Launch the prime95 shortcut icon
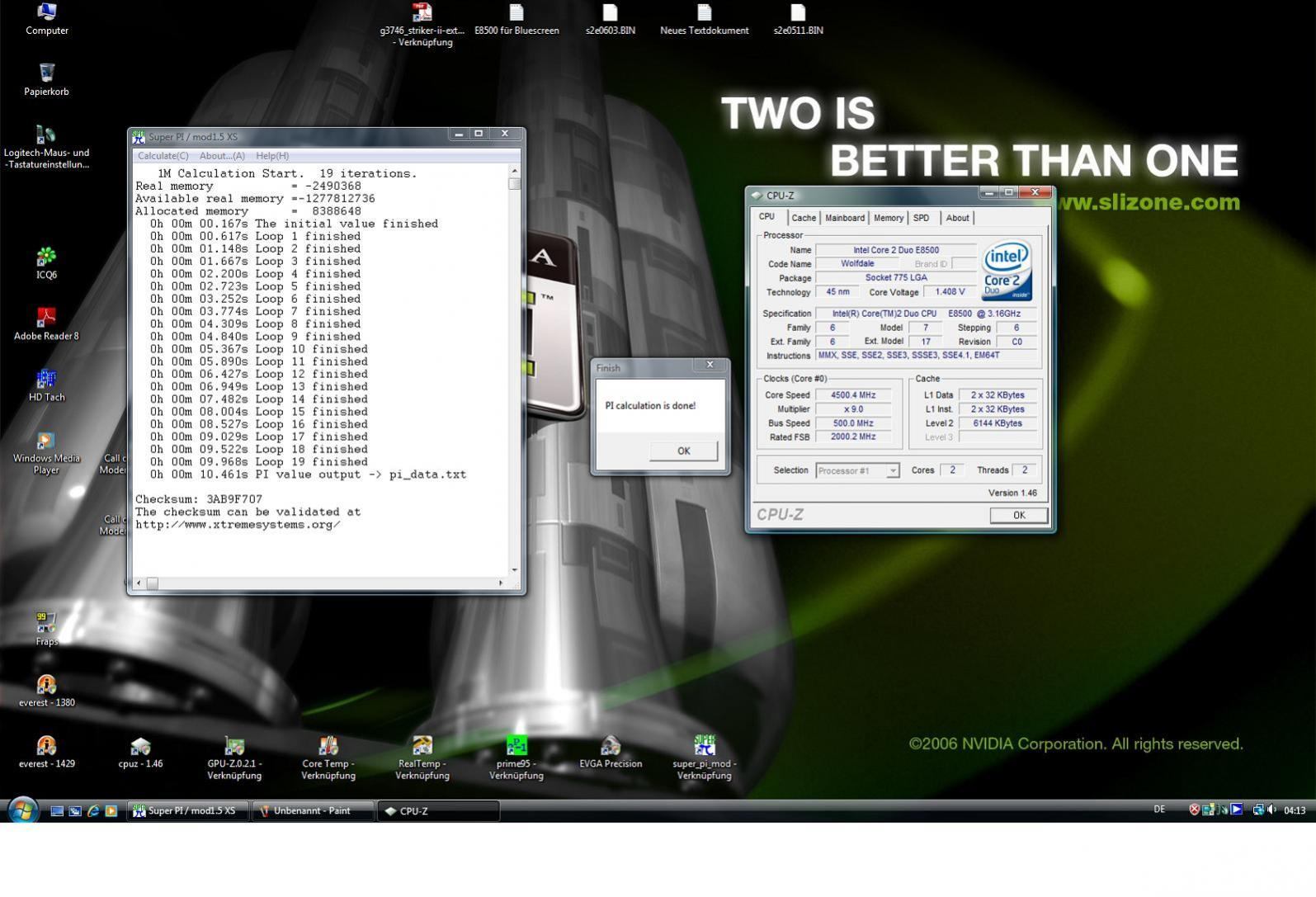Viewport: 1316px width, 897px height. pyautogui.click(x=516, y=758)
